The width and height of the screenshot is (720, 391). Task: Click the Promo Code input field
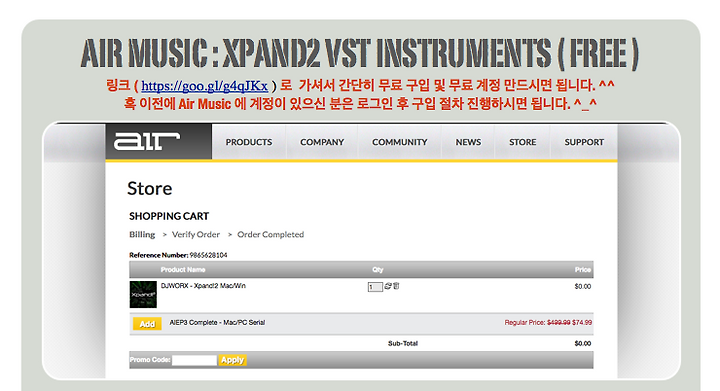pos(194,360)
